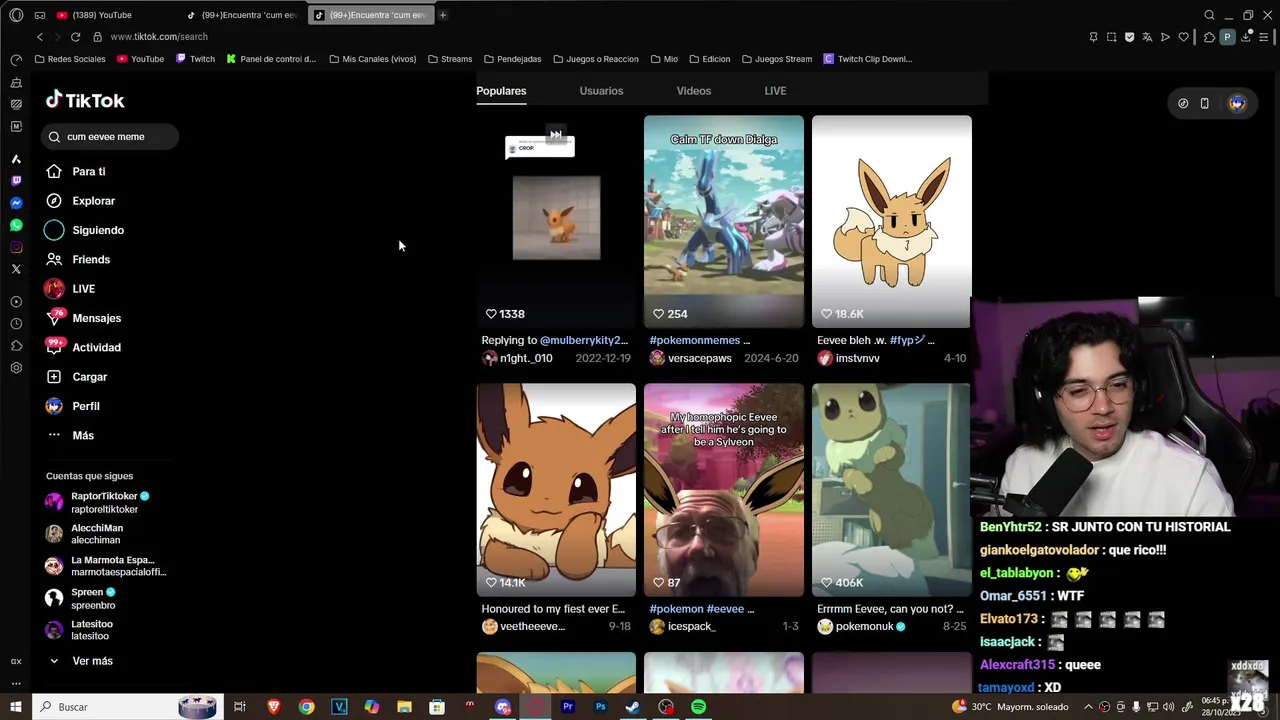Click the Twitch icon in Opera sidebar
This screenshot has width=1280, height=720.
tap(16, 181)
